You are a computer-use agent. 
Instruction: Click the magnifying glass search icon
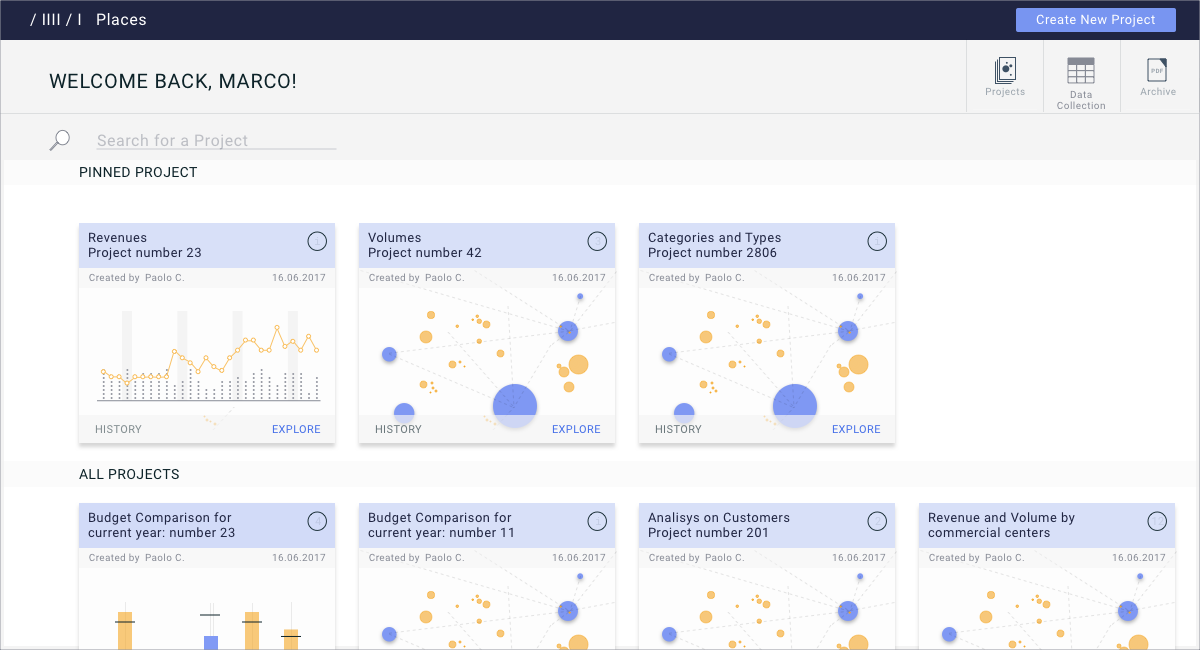click(60, 140)
